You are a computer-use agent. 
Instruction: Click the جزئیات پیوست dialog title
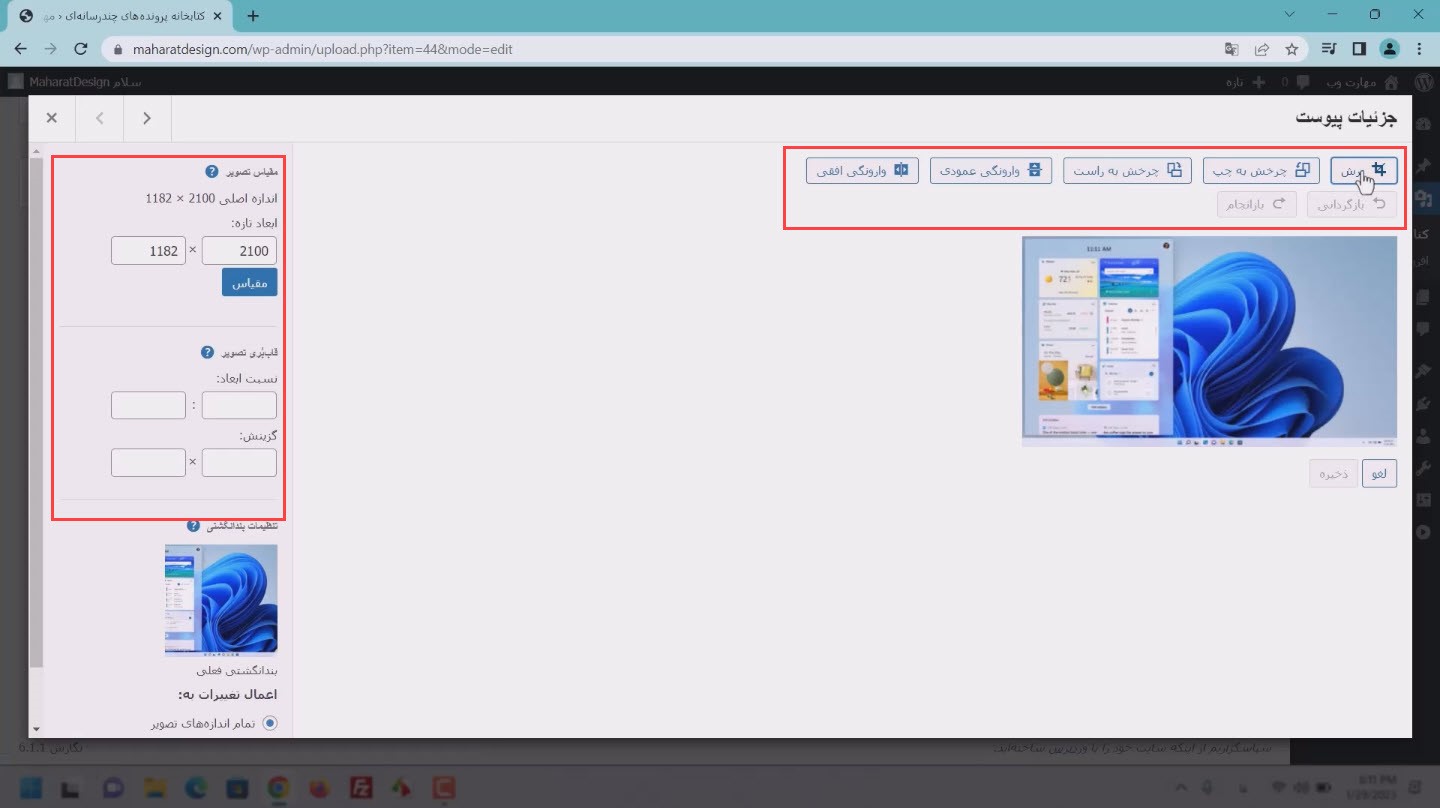coord(1346,118)
